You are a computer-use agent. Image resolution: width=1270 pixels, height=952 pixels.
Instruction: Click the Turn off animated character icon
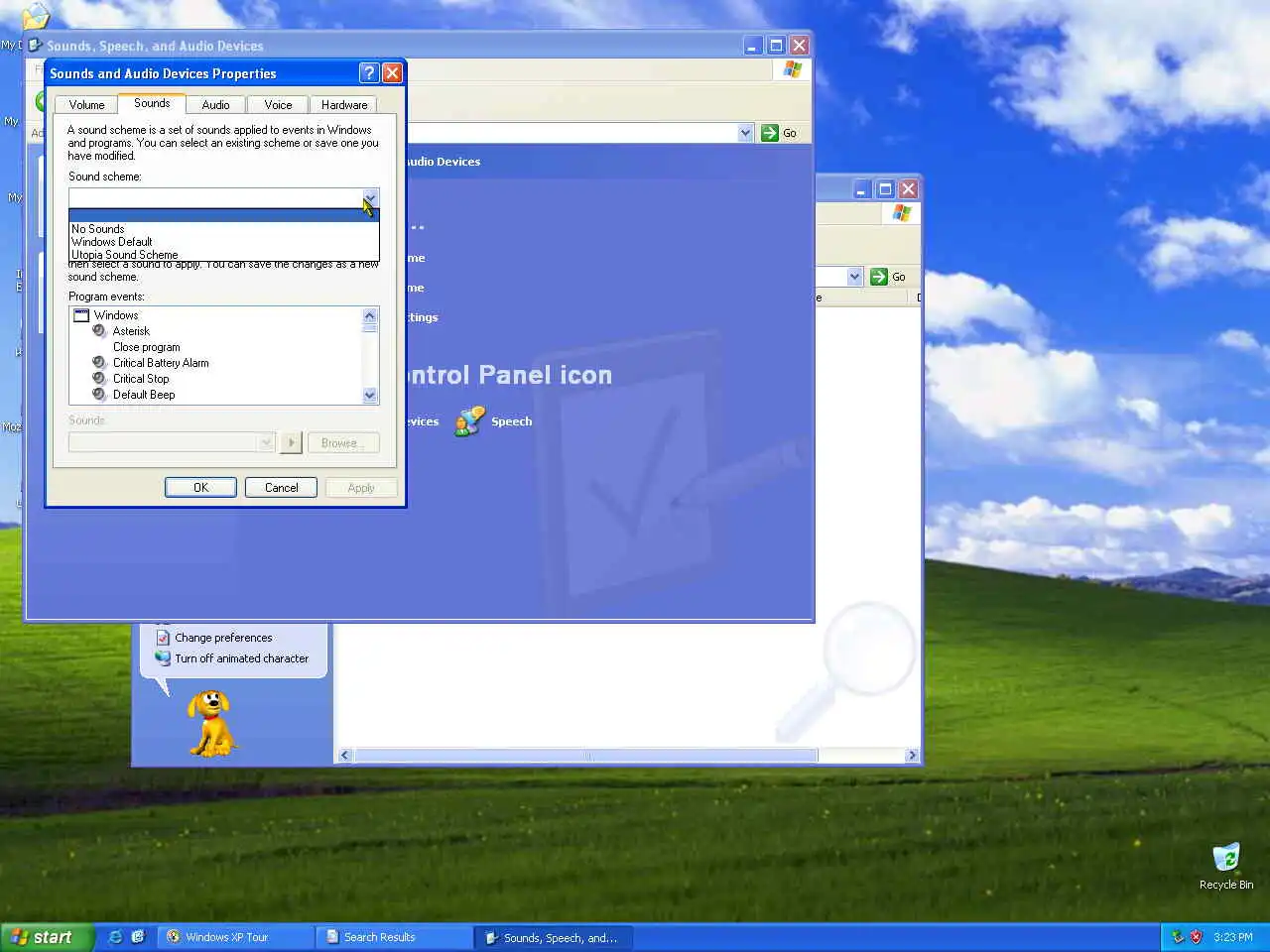click(x=163, y=657)
